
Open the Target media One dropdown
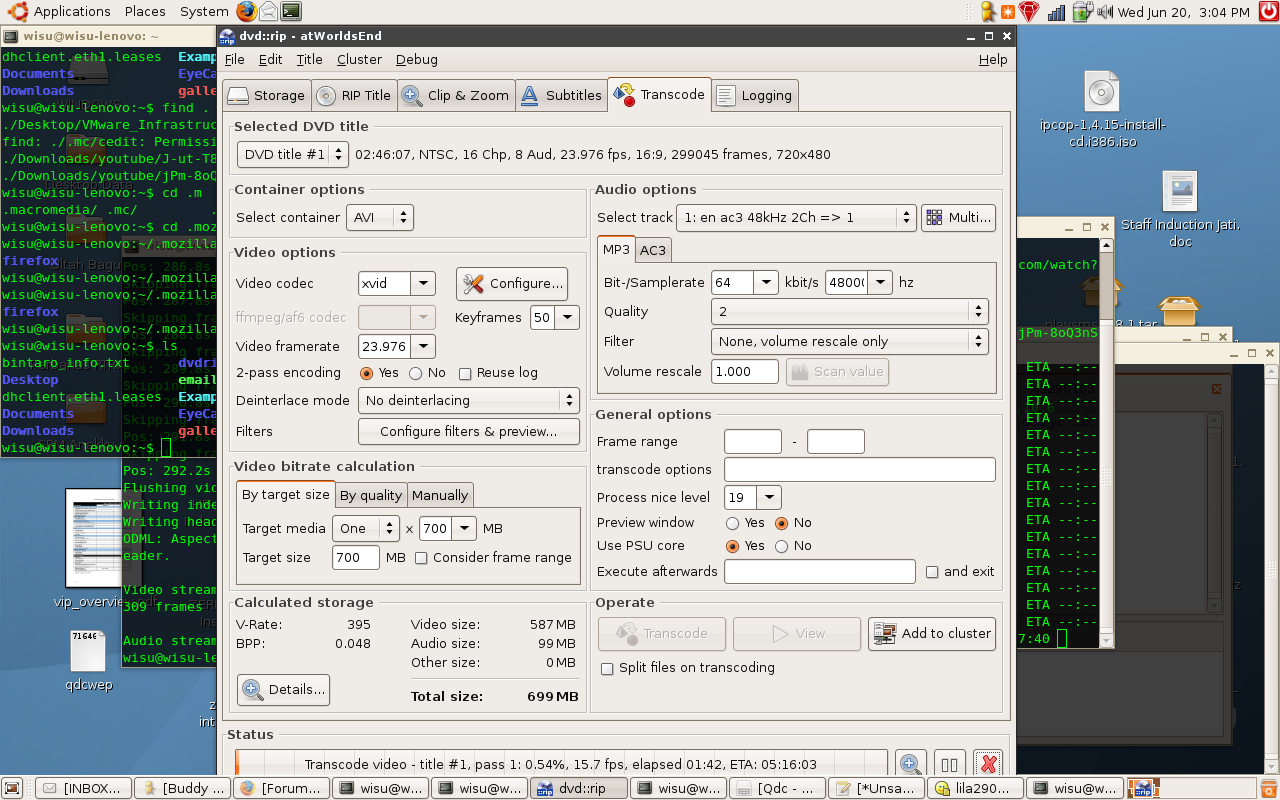367,528
